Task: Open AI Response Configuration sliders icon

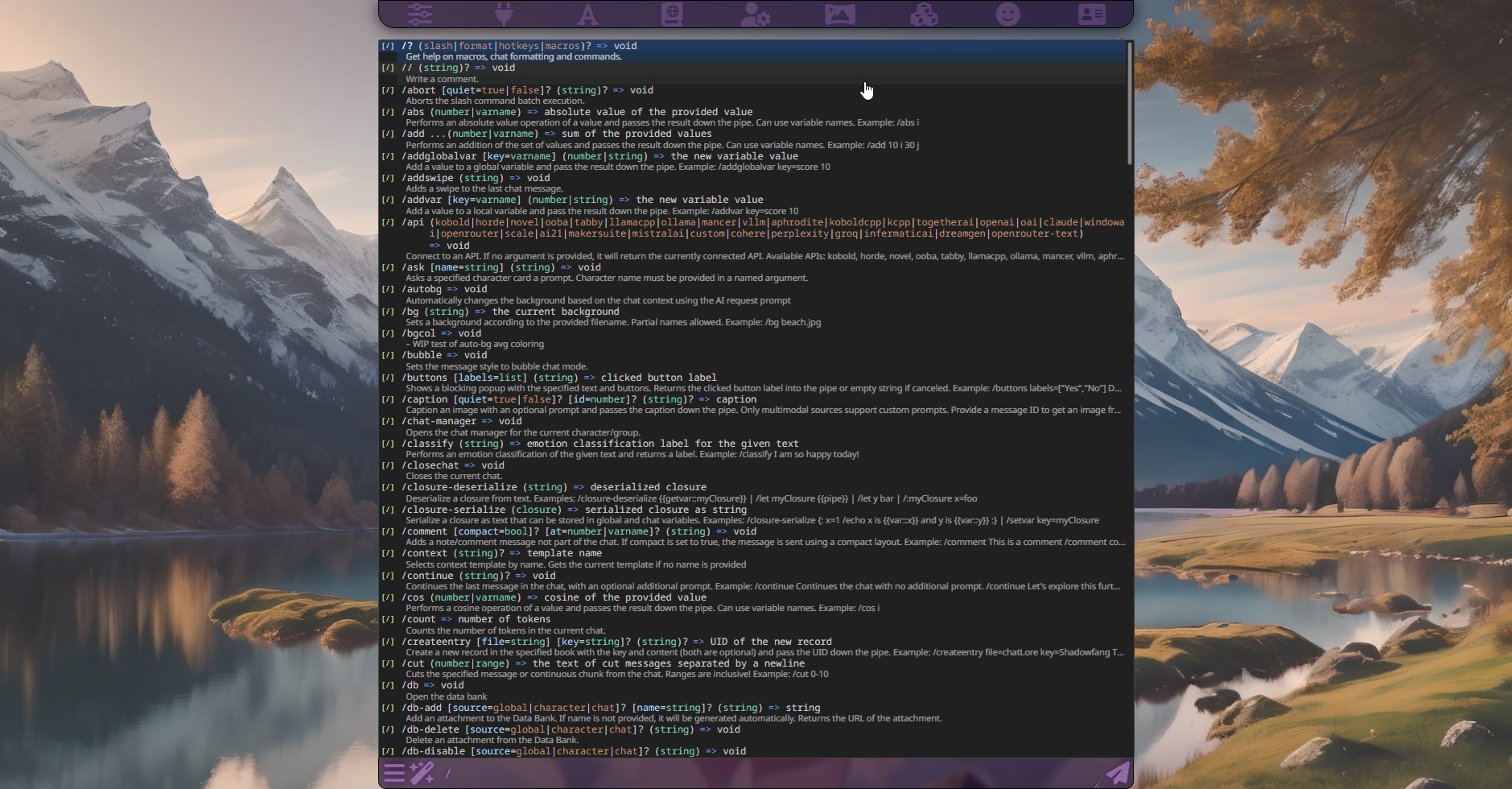Action: point(420,14)
